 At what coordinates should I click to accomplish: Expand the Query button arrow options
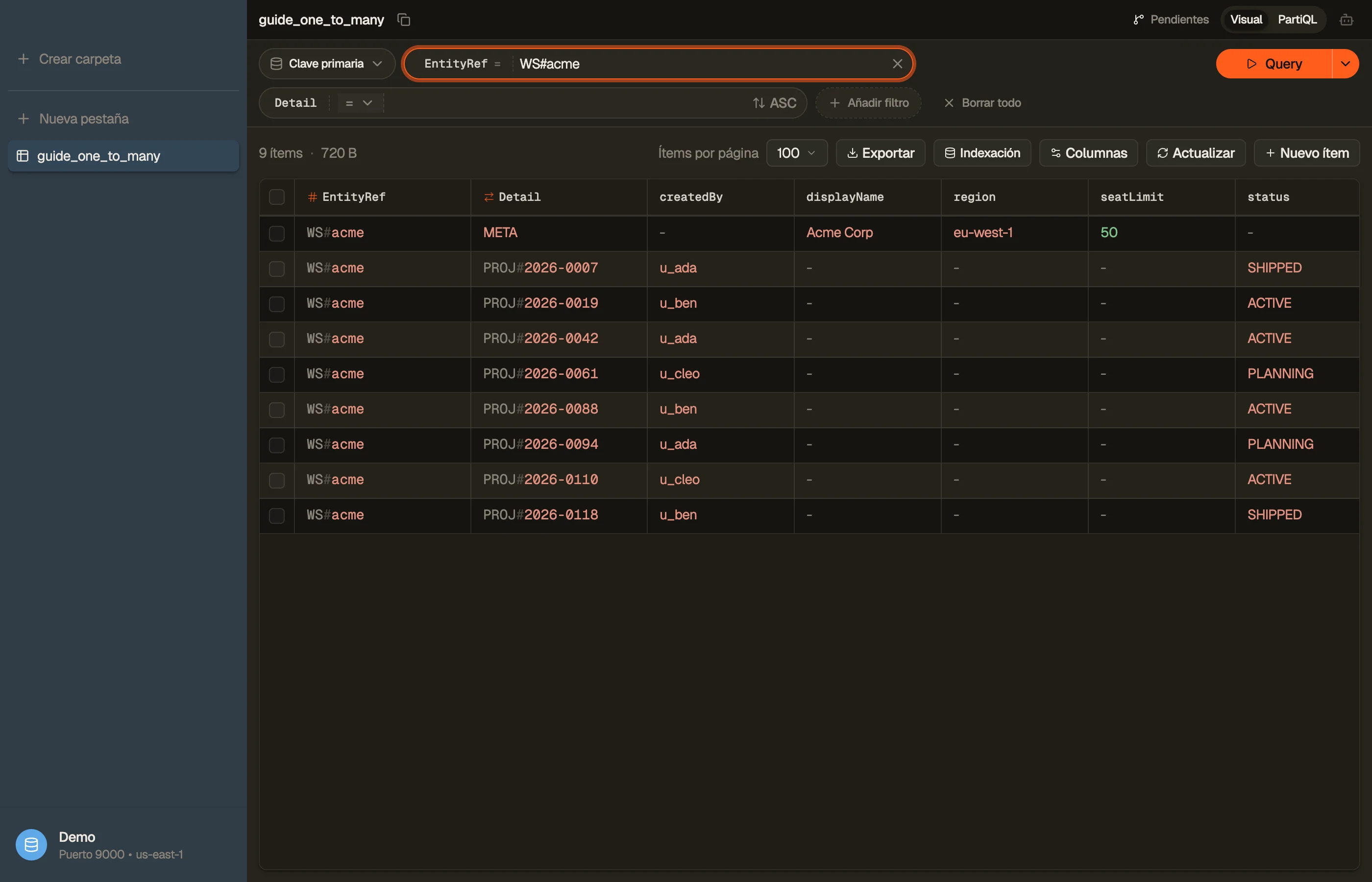[1345, 64]
